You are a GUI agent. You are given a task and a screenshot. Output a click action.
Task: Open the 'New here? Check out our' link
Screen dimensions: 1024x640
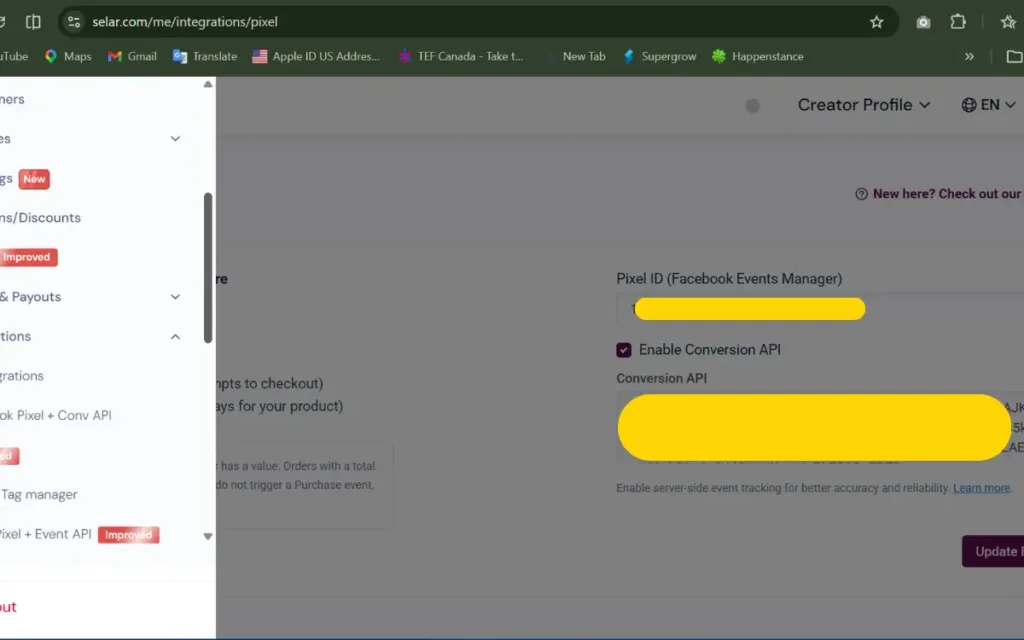tap(939, 194)
